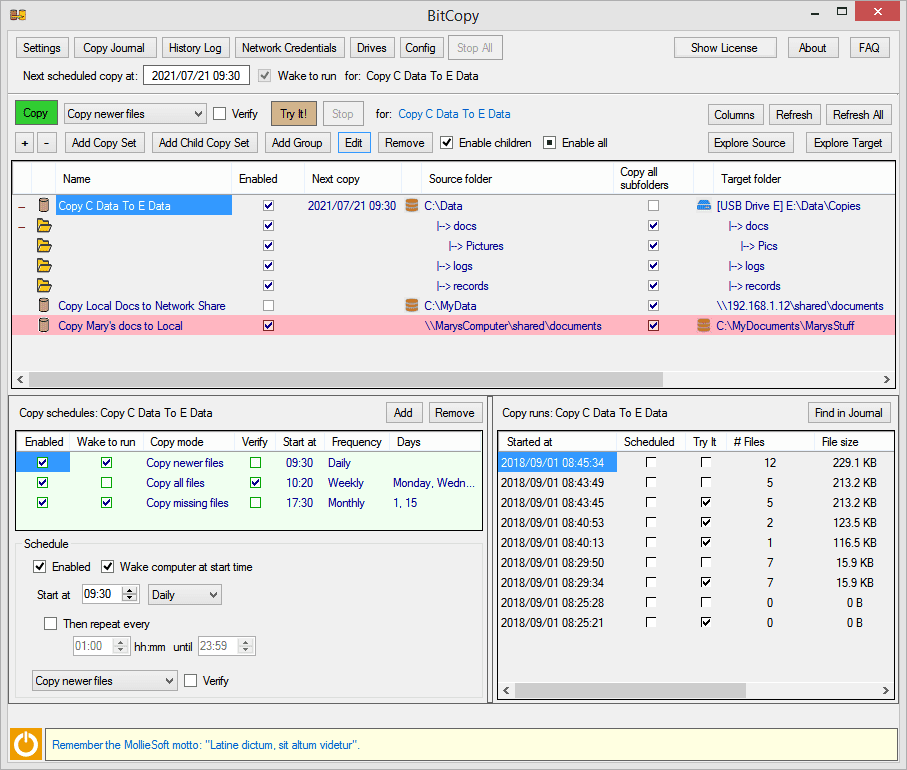The image size is (907, 770).
Task: Open Network Credentials
Action: click(x=289, y=48)
